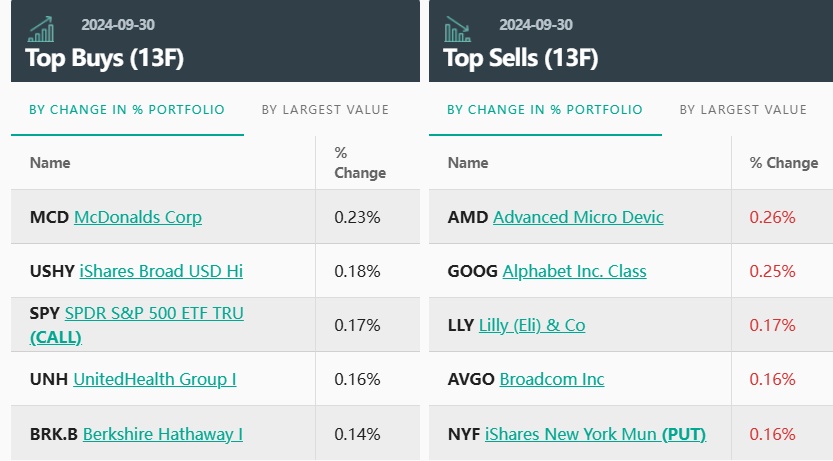
Task: Switch Top Sells to 'By Largest Value' tab
Action: click(x=743, y=110)
